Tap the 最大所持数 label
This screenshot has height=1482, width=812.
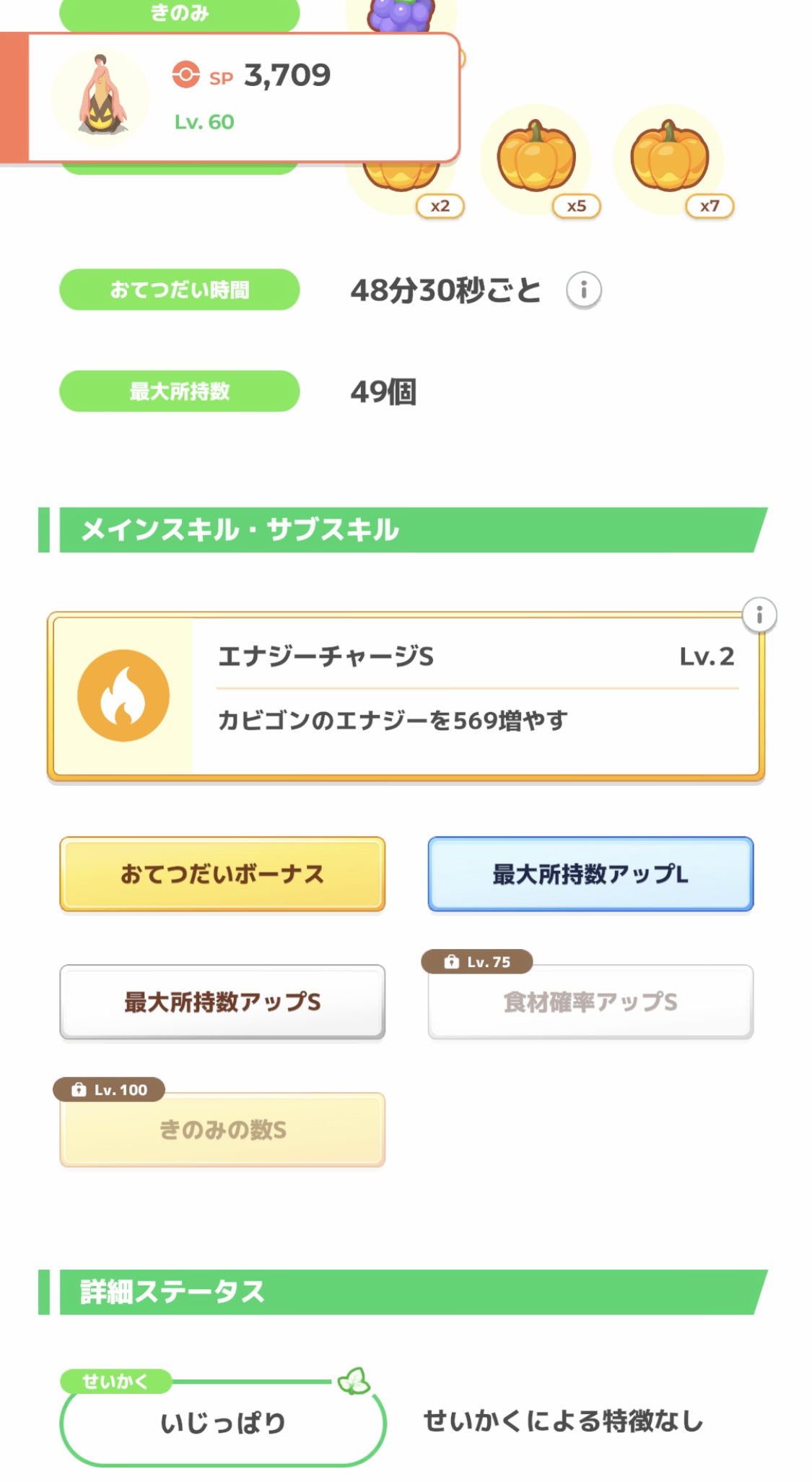[x=179, y=391]
